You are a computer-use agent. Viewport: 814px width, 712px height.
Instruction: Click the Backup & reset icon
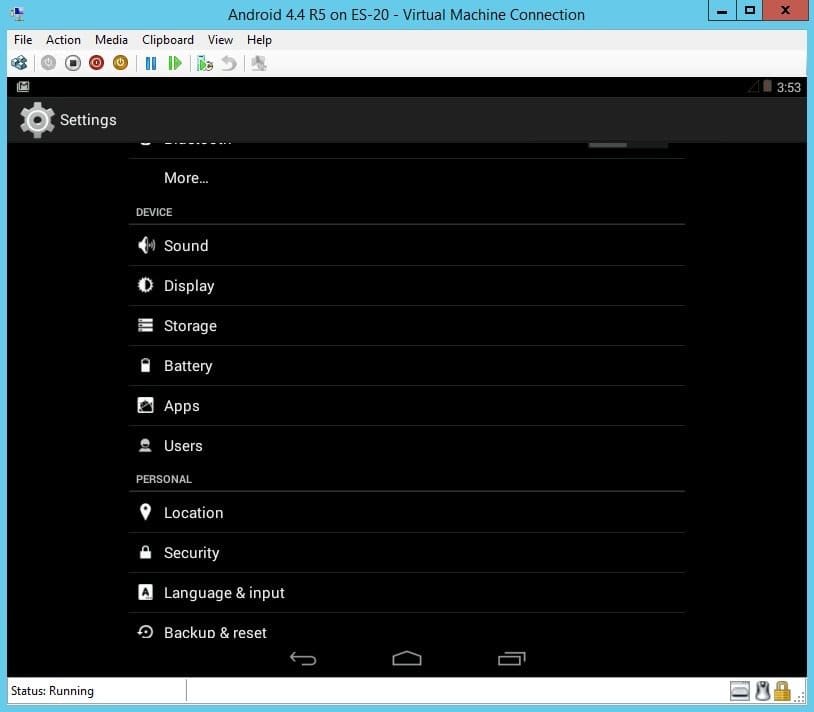[145, 632]
